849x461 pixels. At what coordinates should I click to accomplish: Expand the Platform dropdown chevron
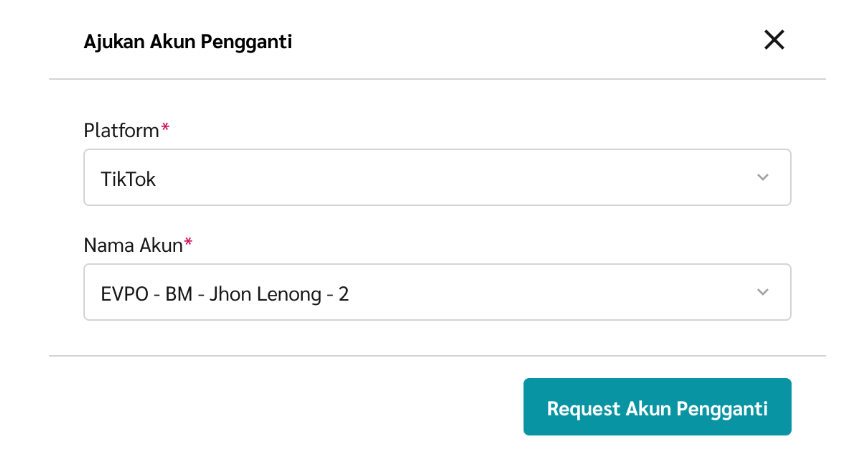click(x=763, y=178)
